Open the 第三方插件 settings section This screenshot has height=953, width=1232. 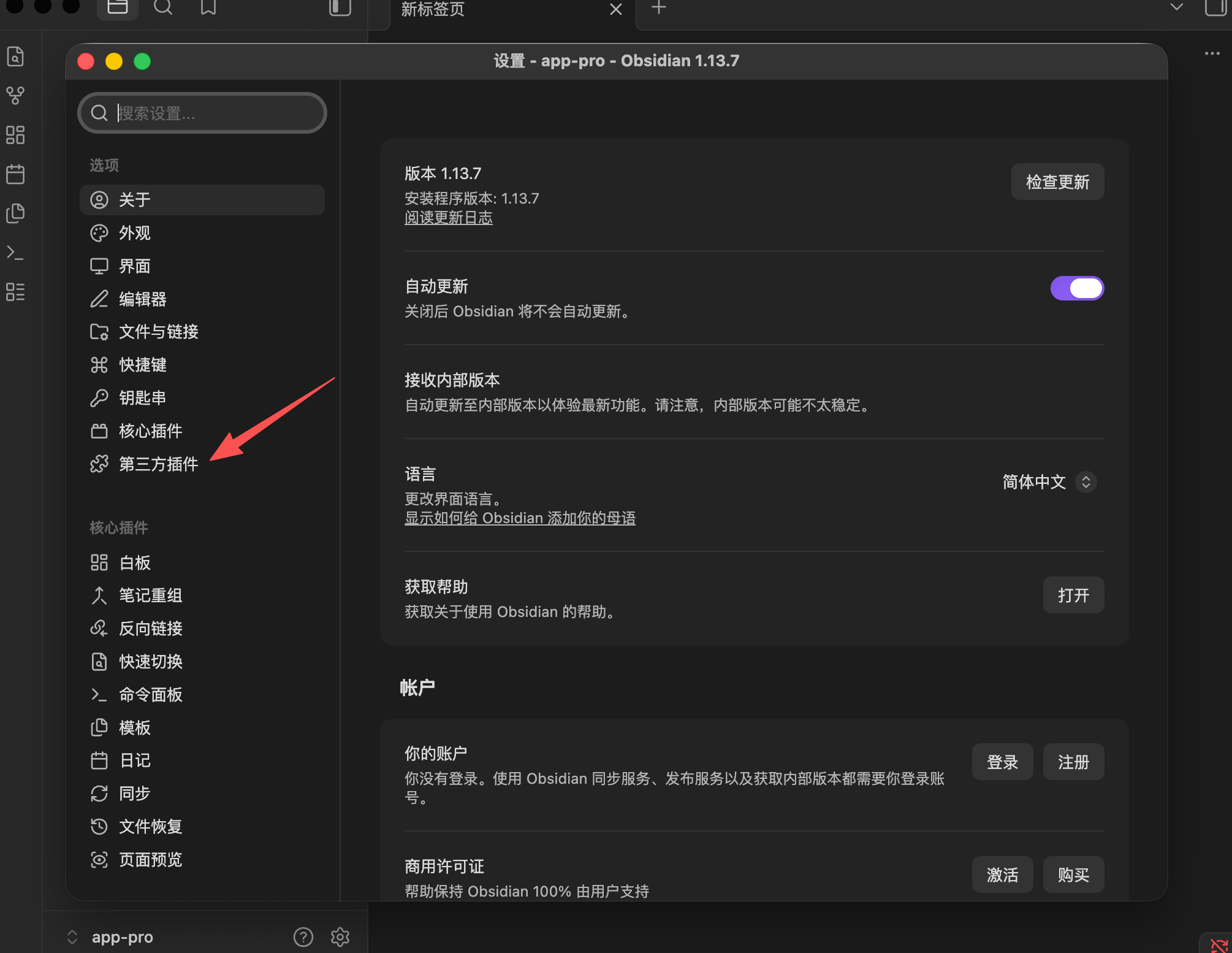202,464
